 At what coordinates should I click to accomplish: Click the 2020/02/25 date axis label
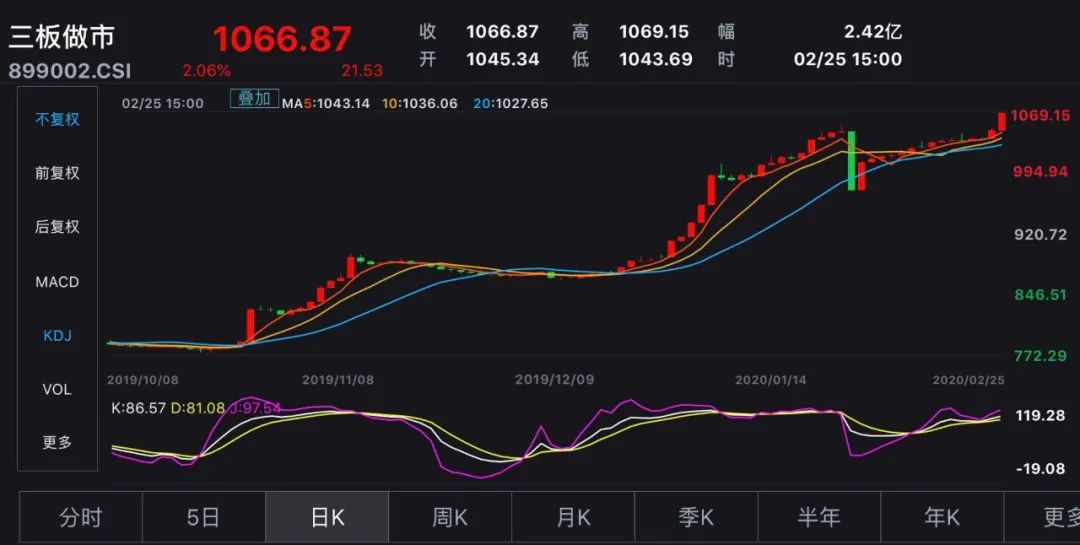click(968, 380)
